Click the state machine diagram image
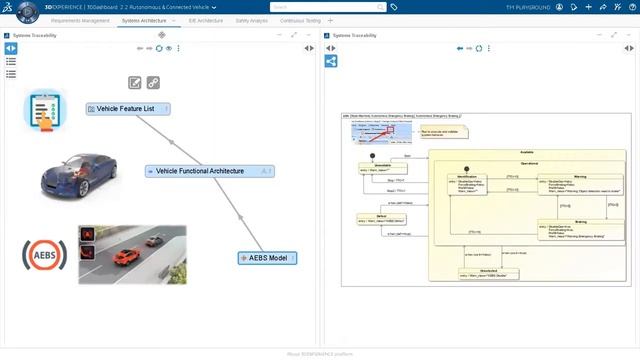The image size is (640, 360). [486, 200]
